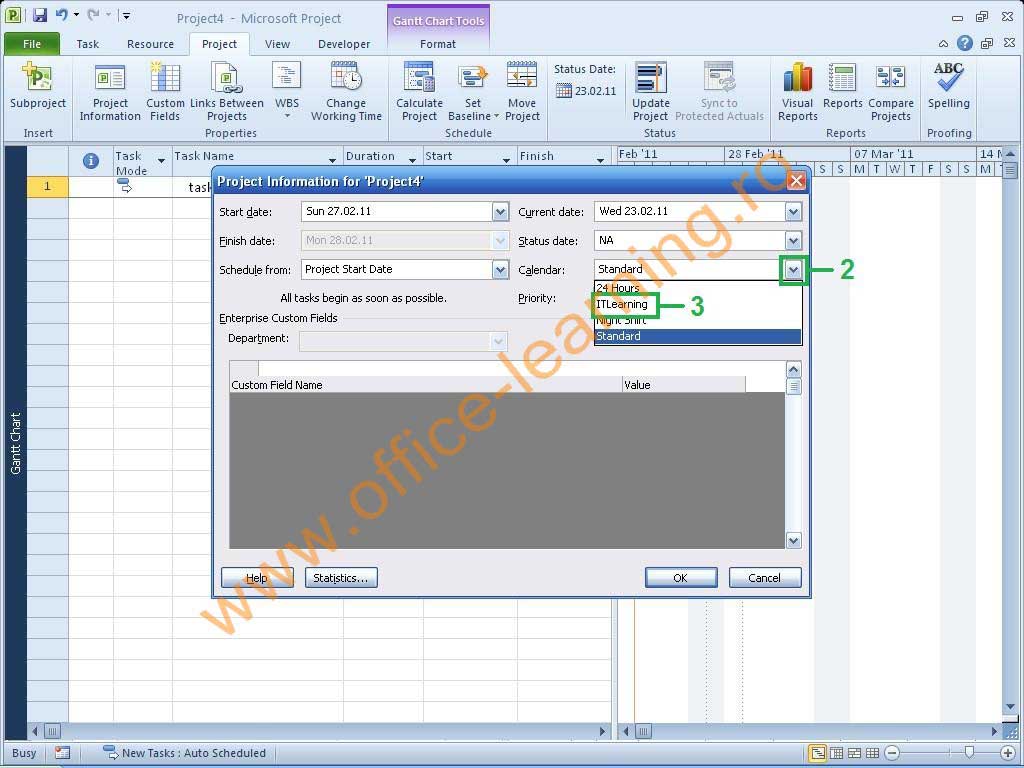Click custom fields scroll up arrow

tap(793, 370)
